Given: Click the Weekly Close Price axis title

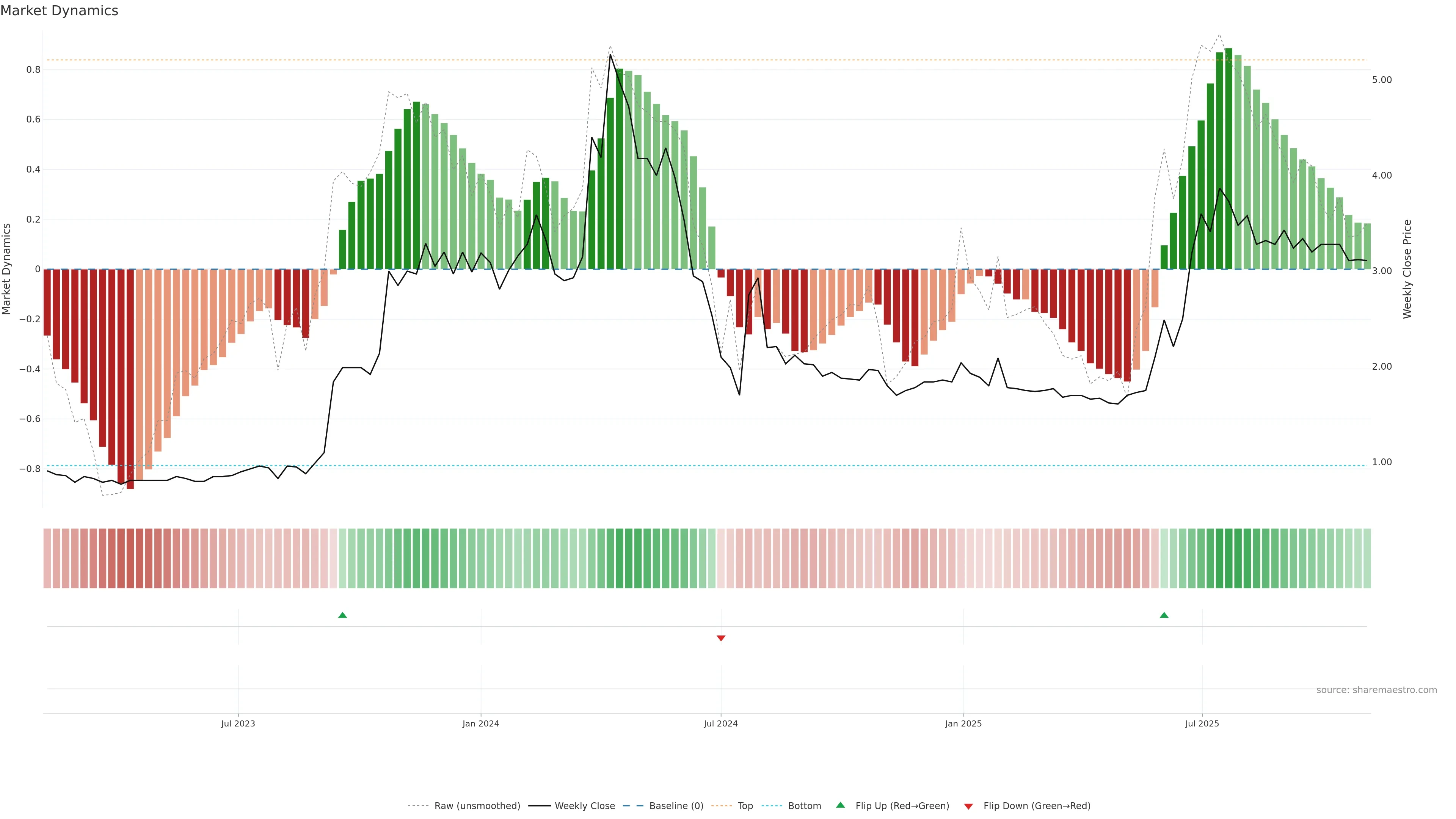Looking at the screenshot, I should pyautogui.click(x=1407, y=269).
